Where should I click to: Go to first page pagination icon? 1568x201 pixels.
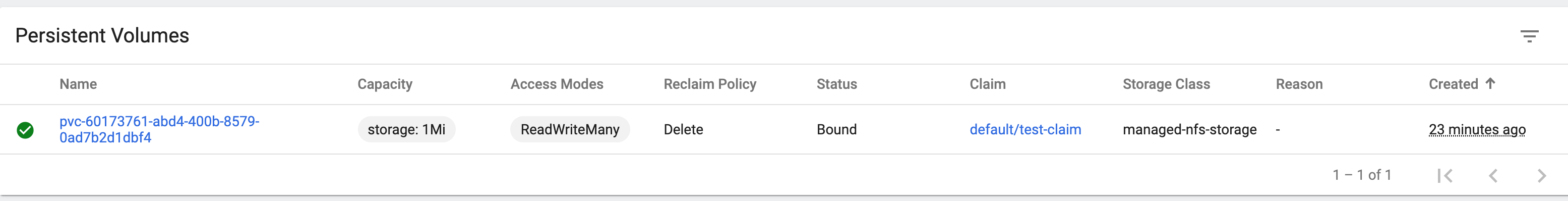tap(1445, 175)
